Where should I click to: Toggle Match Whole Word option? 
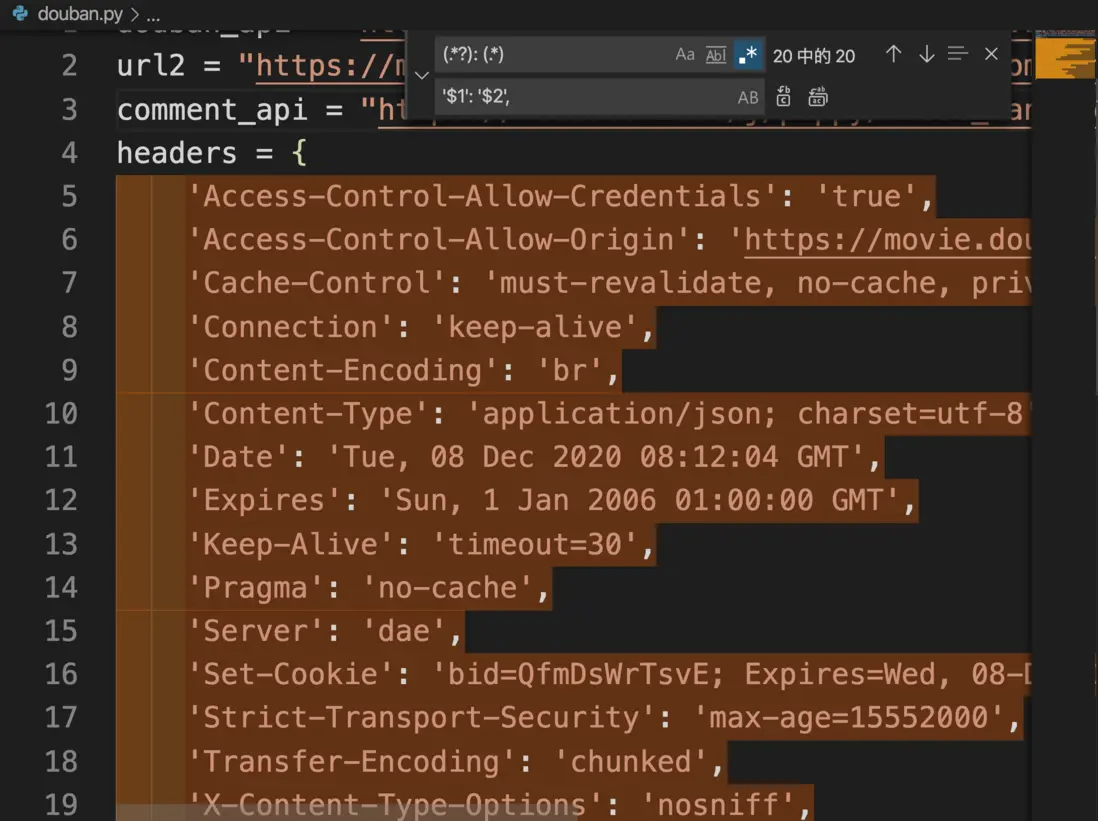pyautogui.click(x=716, y=55)
